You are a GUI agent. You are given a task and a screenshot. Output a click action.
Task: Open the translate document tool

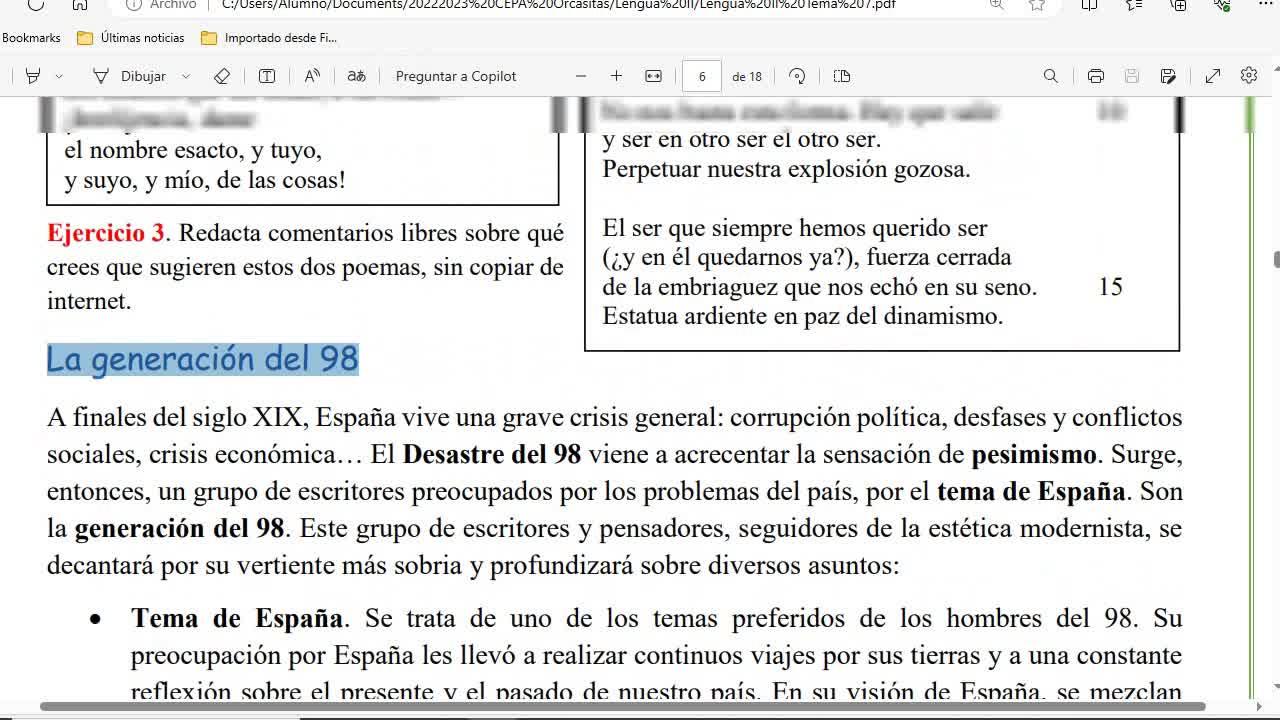coord(356,76)
